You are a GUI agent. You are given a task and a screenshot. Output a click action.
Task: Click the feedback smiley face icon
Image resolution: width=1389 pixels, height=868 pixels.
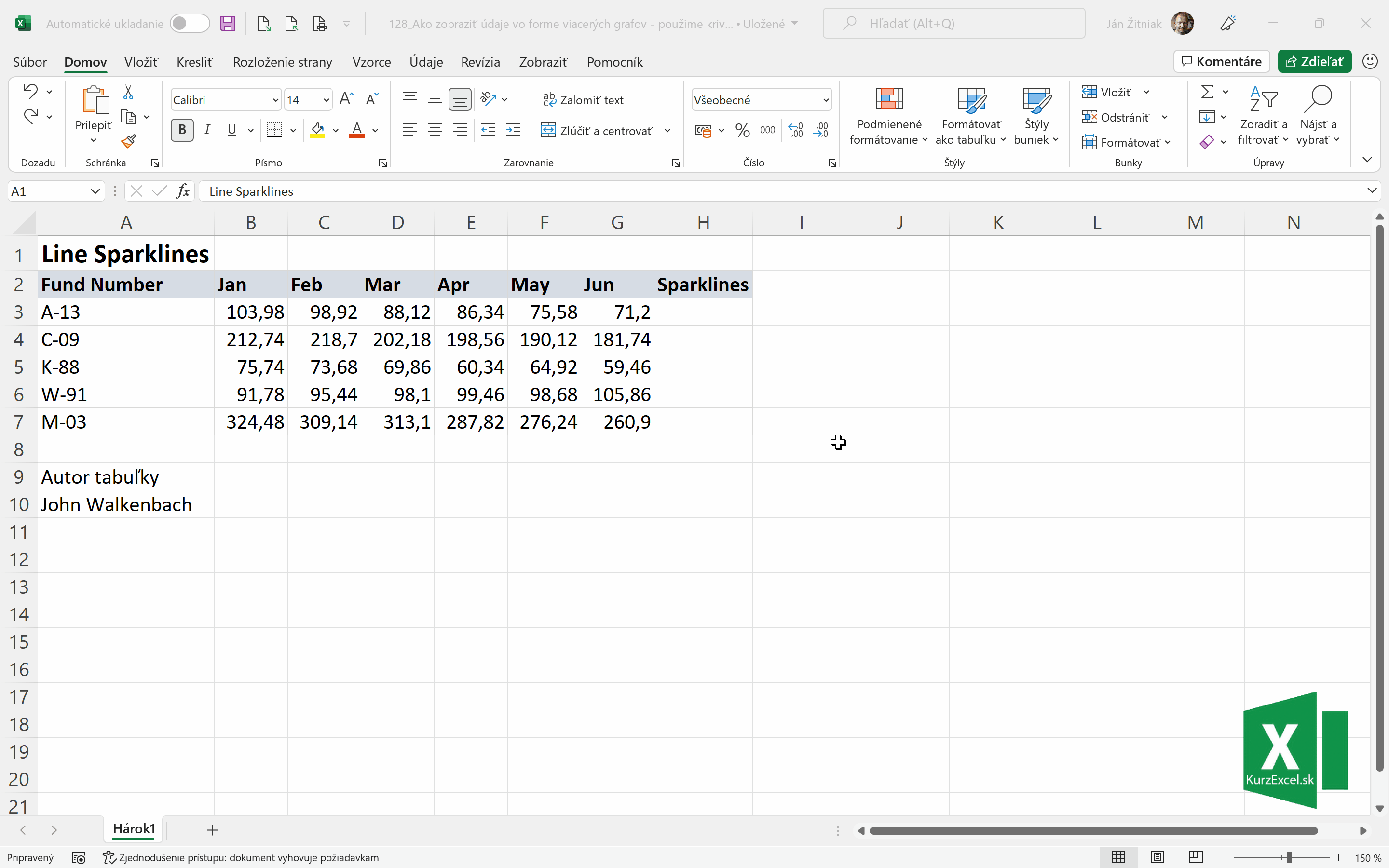tap(1370, 61)
